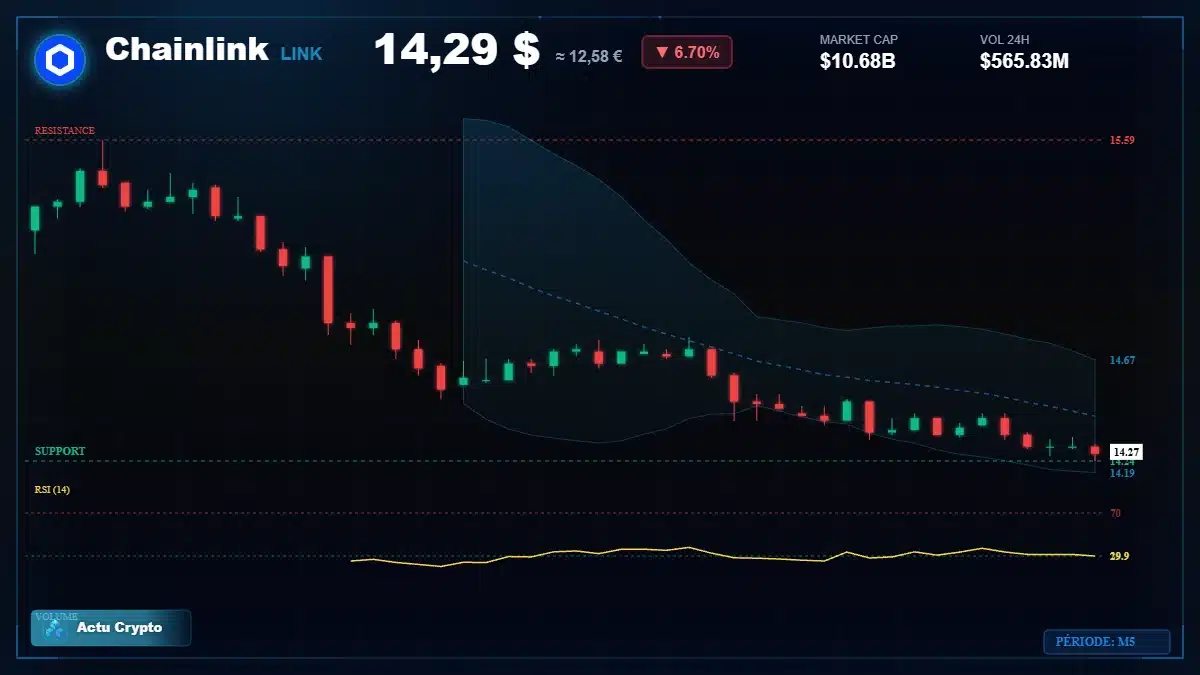
Task: Click the Chainlink title text
Action: [x=187, y=49]
